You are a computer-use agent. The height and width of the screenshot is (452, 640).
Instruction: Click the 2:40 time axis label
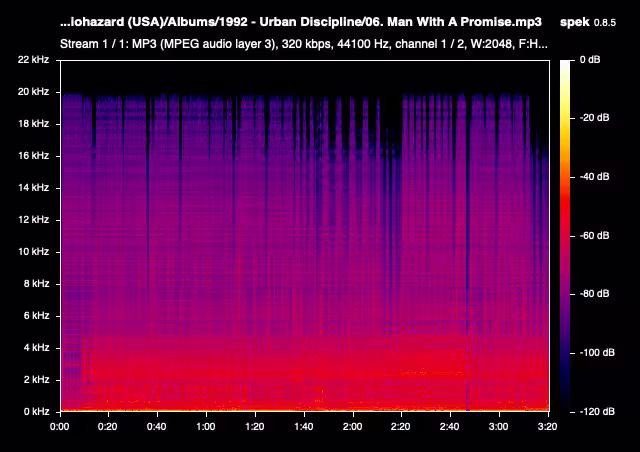coord(449,427)
